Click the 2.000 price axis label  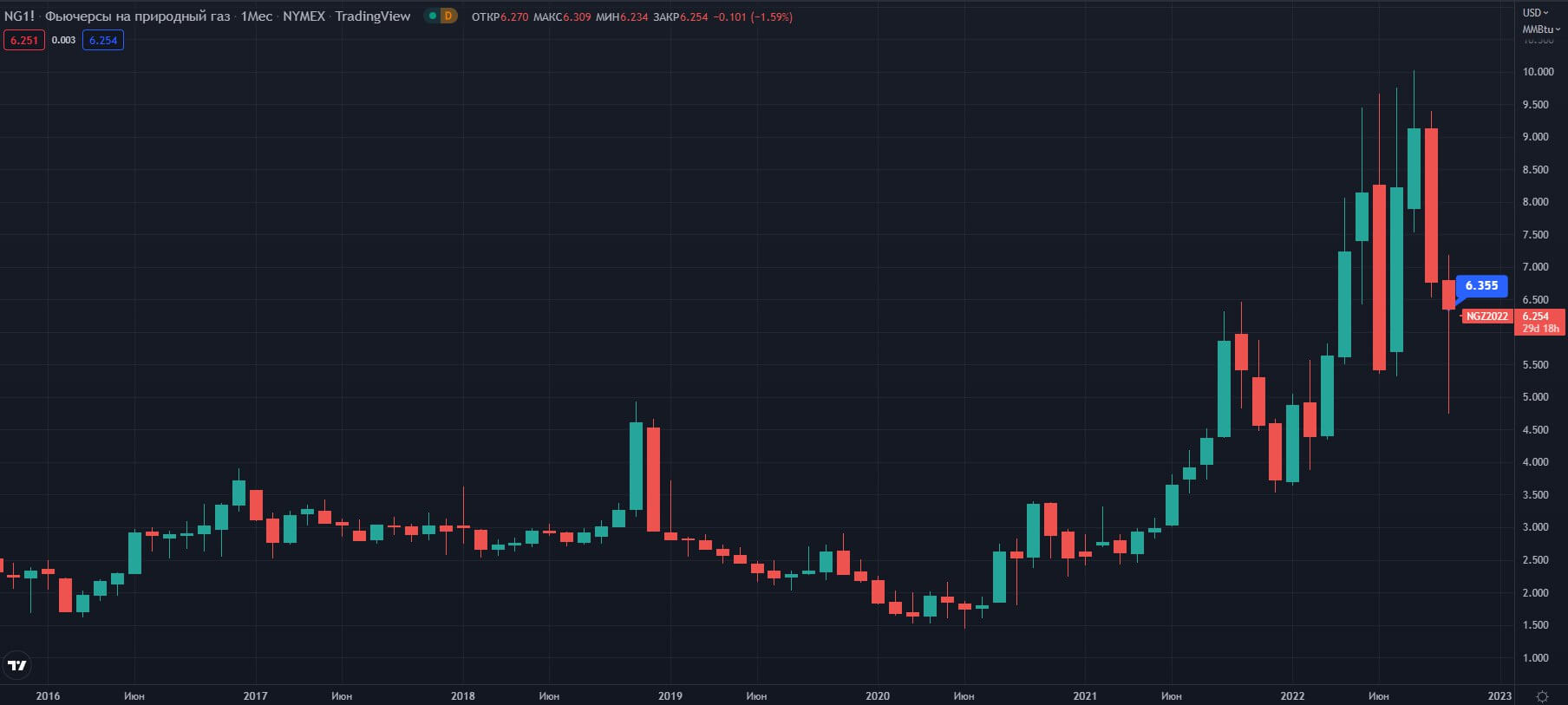tap(1536, 593)
